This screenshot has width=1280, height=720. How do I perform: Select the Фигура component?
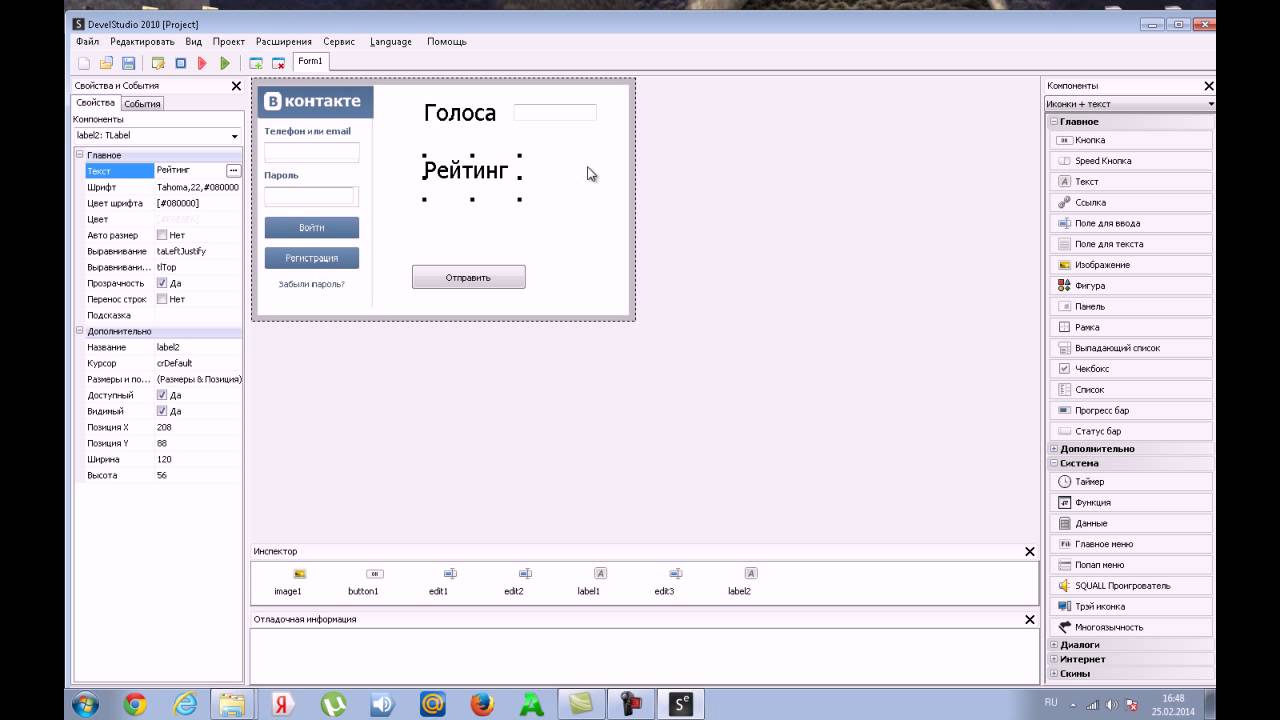click(1132, 286)
